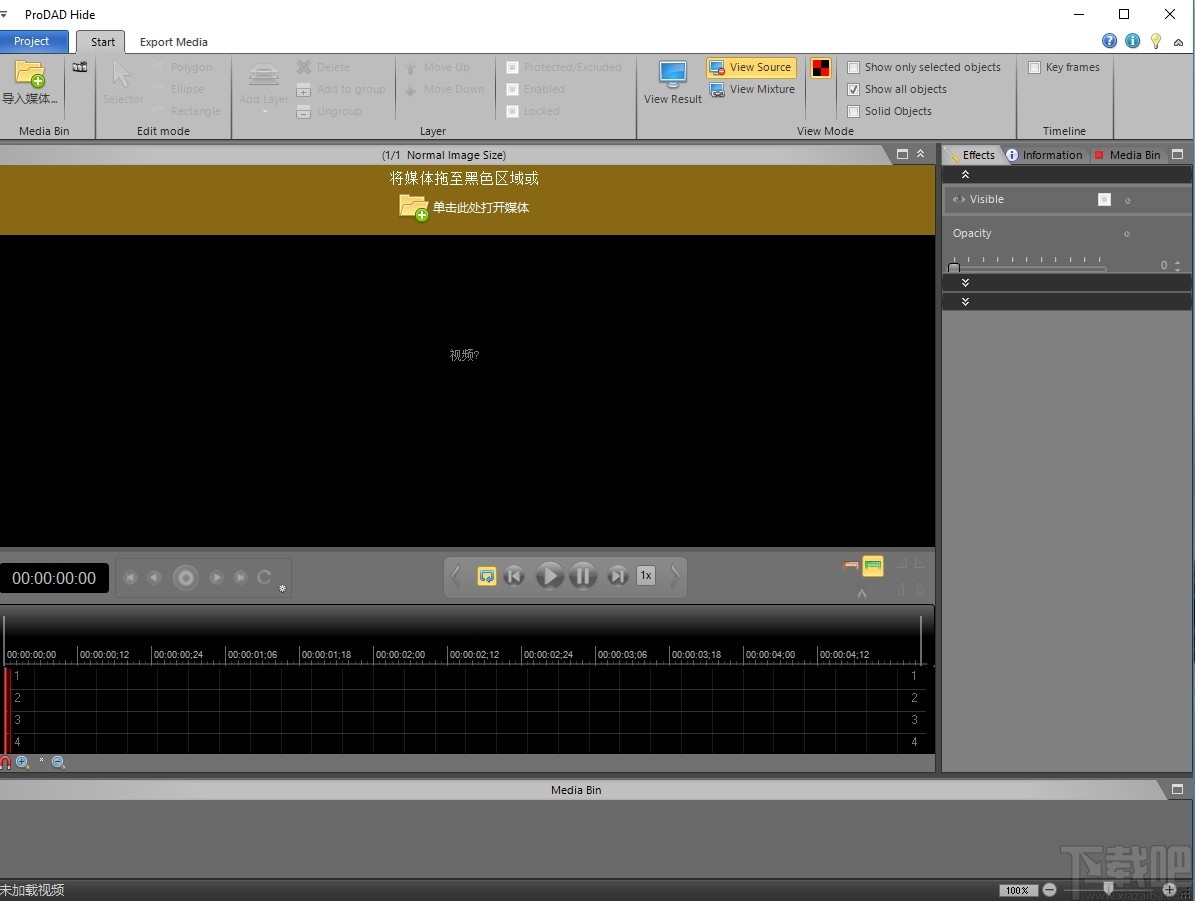Toggle the Visible effect checkbox
The height and width of the screenshot is (901, 1195).
click(x=1104, y=200)
